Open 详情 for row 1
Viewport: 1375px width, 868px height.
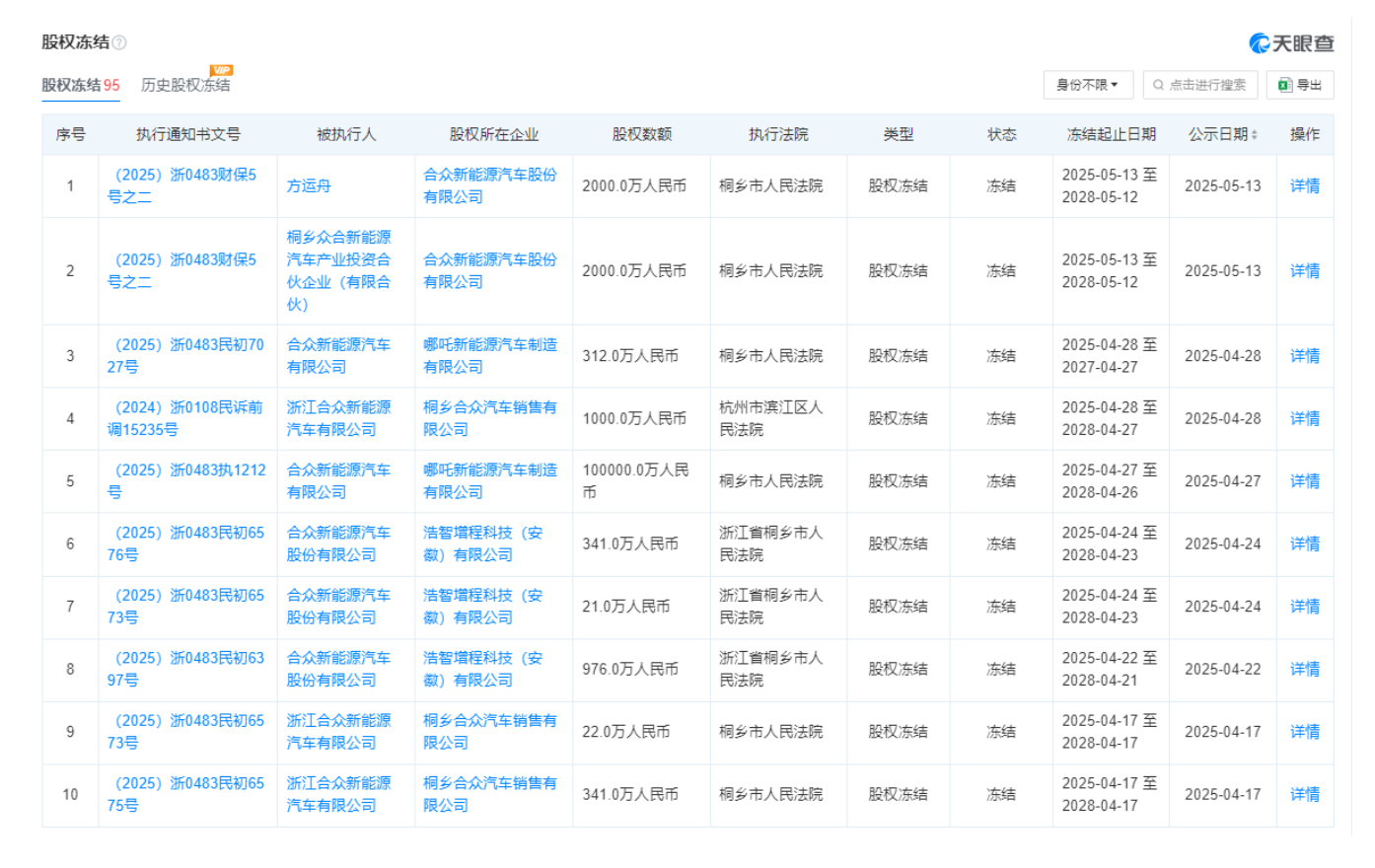coord(1304,185)
